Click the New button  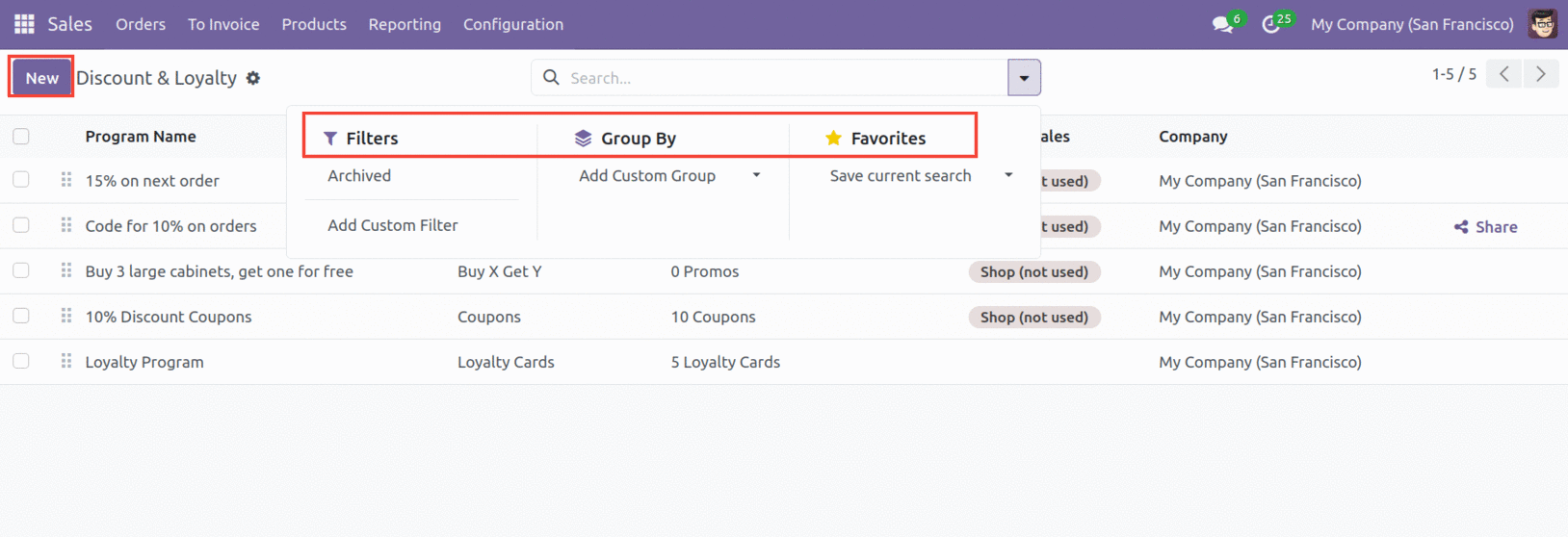(x=41, y=78)
